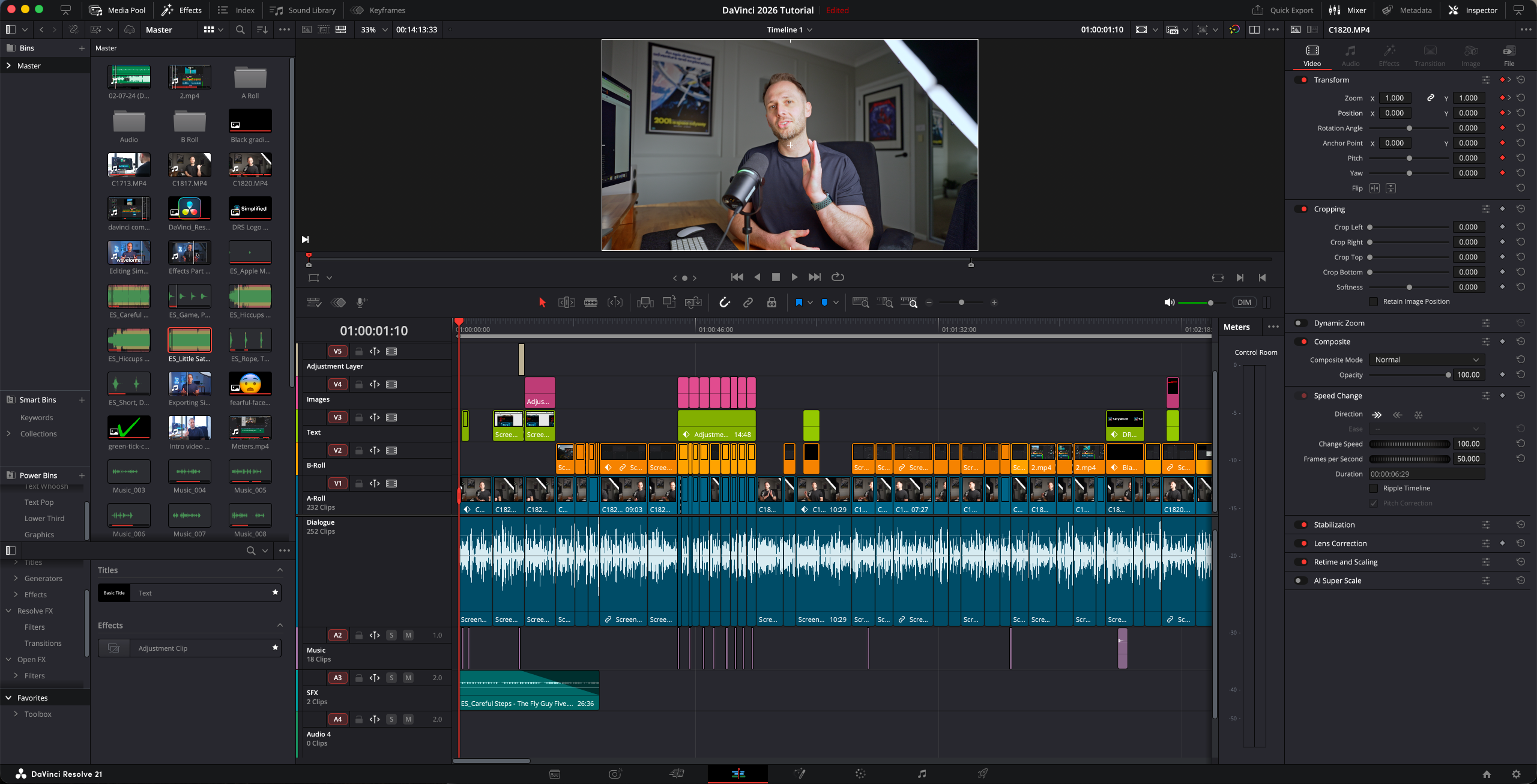1537x784 pixels.
Task: Click zoom link chain in Transform
Action: [x=1431, y=98]
